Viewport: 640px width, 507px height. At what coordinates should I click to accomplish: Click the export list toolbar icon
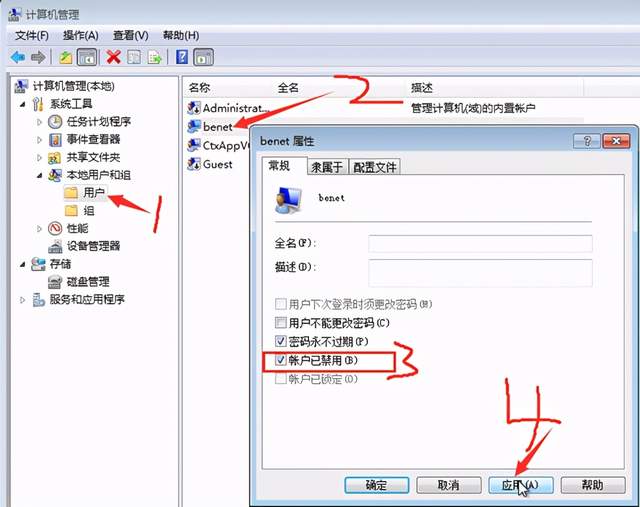pyautogui.click(x=155, y=58)
